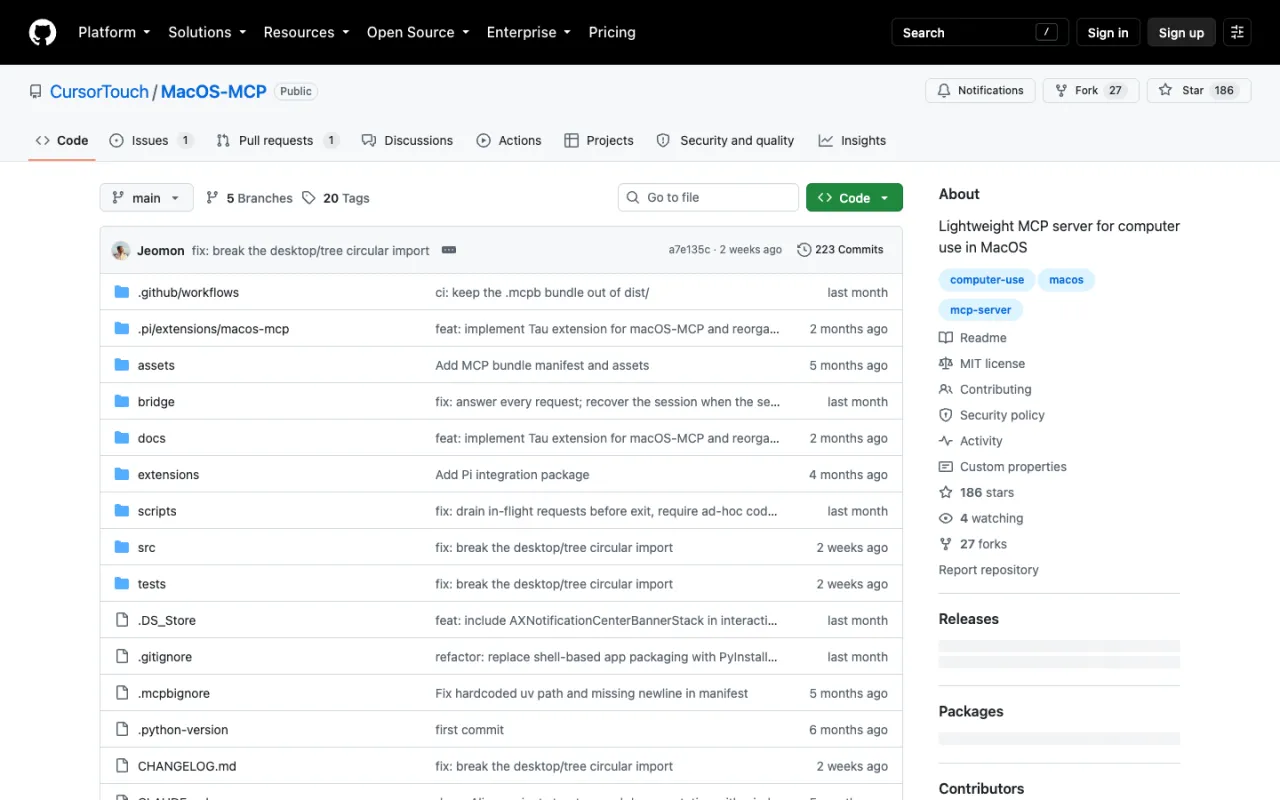
Task: Click the commit history clock icon
Action: click(x=804, y=250)
